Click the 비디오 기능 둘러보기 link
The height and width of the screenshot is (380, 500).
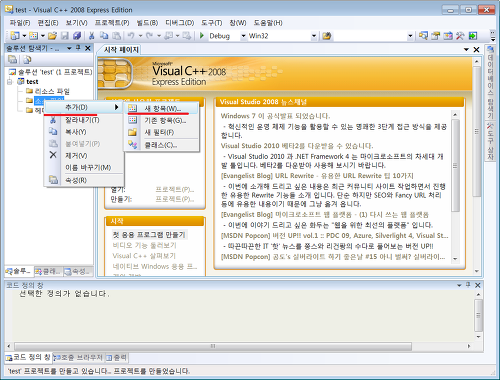144,245
